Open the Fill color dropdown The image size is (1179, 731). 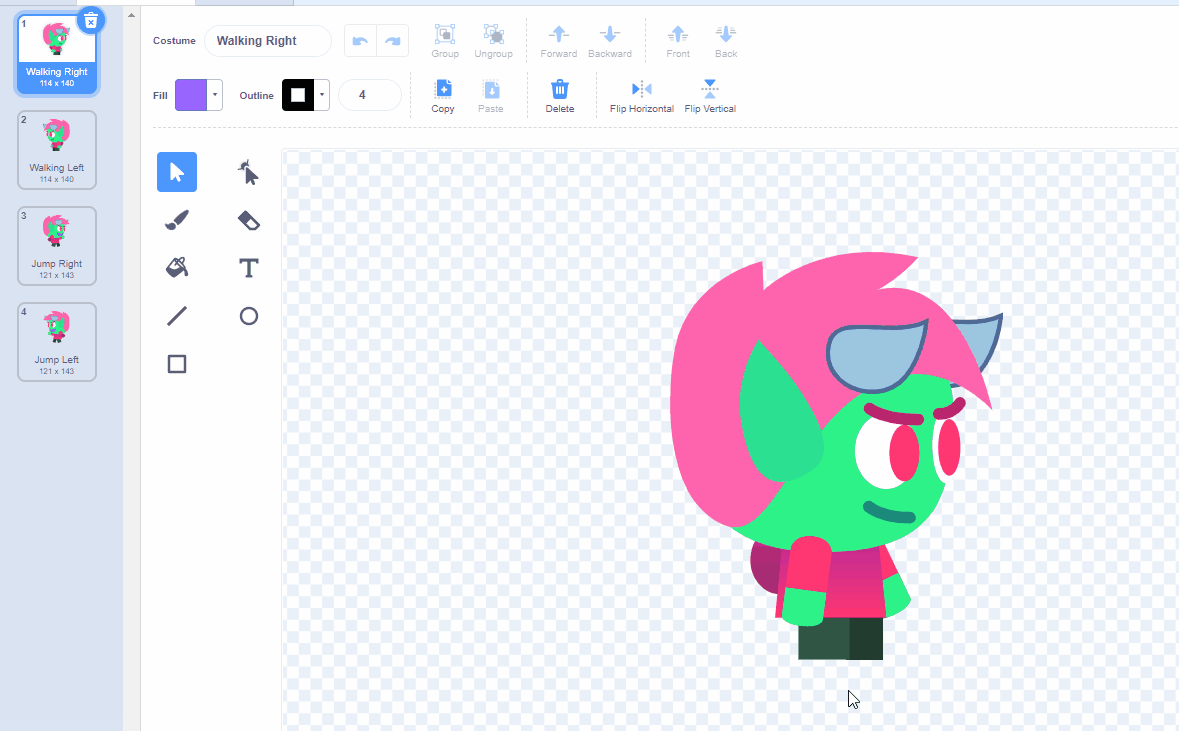point(215,96)
